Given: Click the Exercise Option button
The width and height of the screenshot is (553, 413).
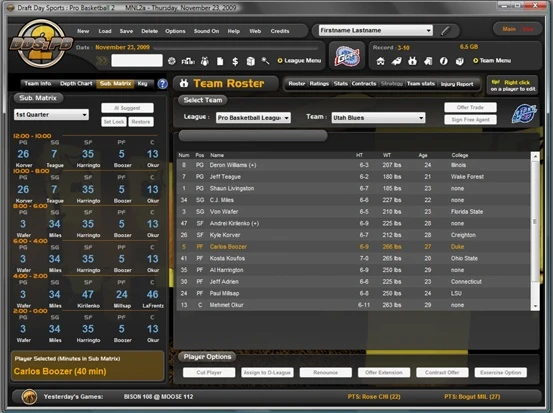Looking at the screenshot, I should [x=500, y=372].
